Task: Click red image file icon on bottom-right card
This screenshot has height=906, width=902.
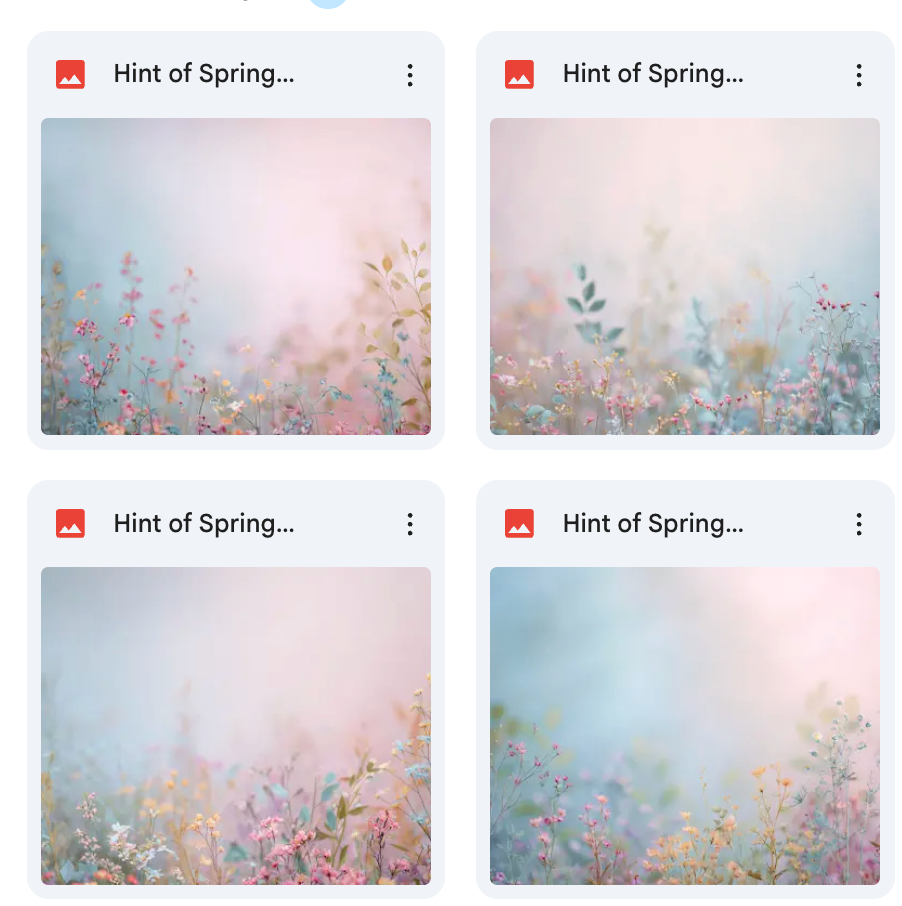Action: coord(520,524)
